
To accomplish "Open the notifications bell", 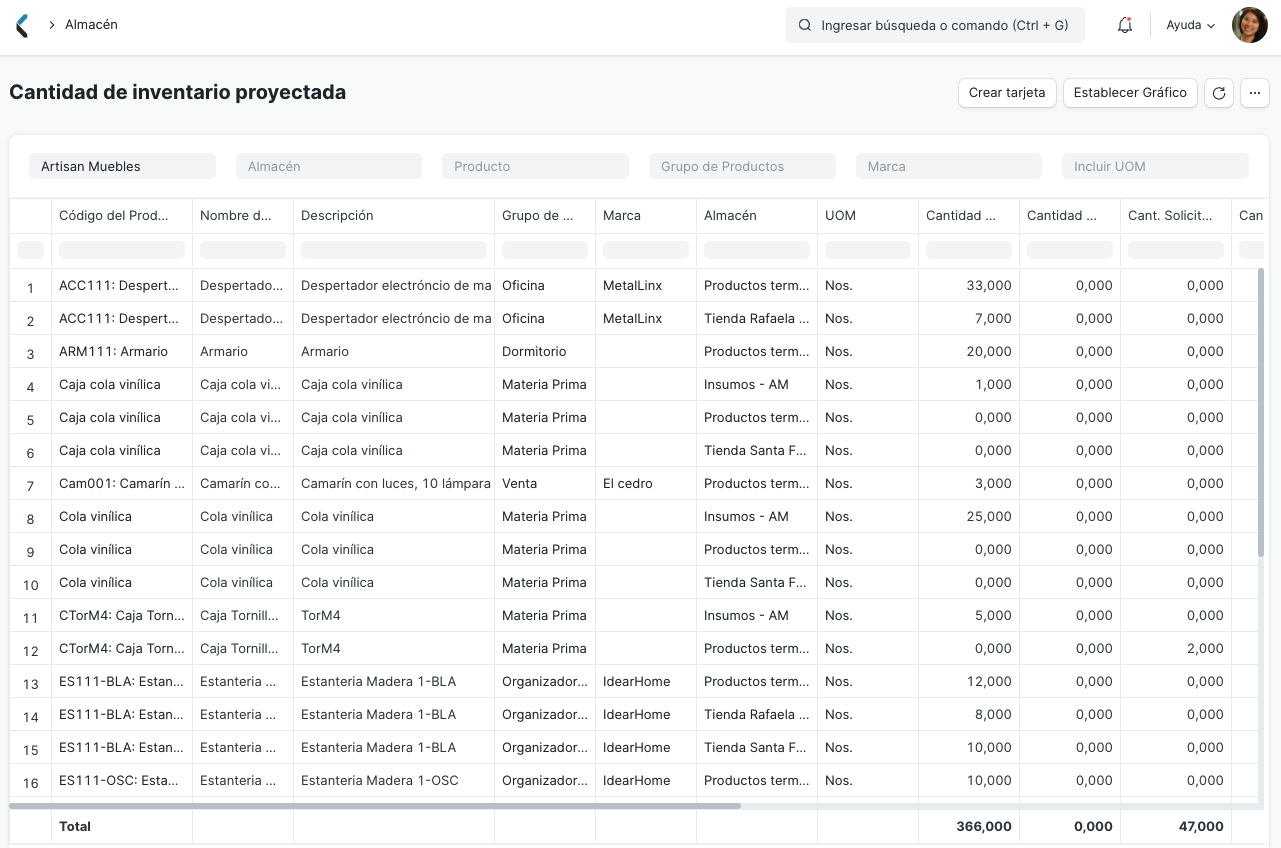I will (x=1125, y=25).
